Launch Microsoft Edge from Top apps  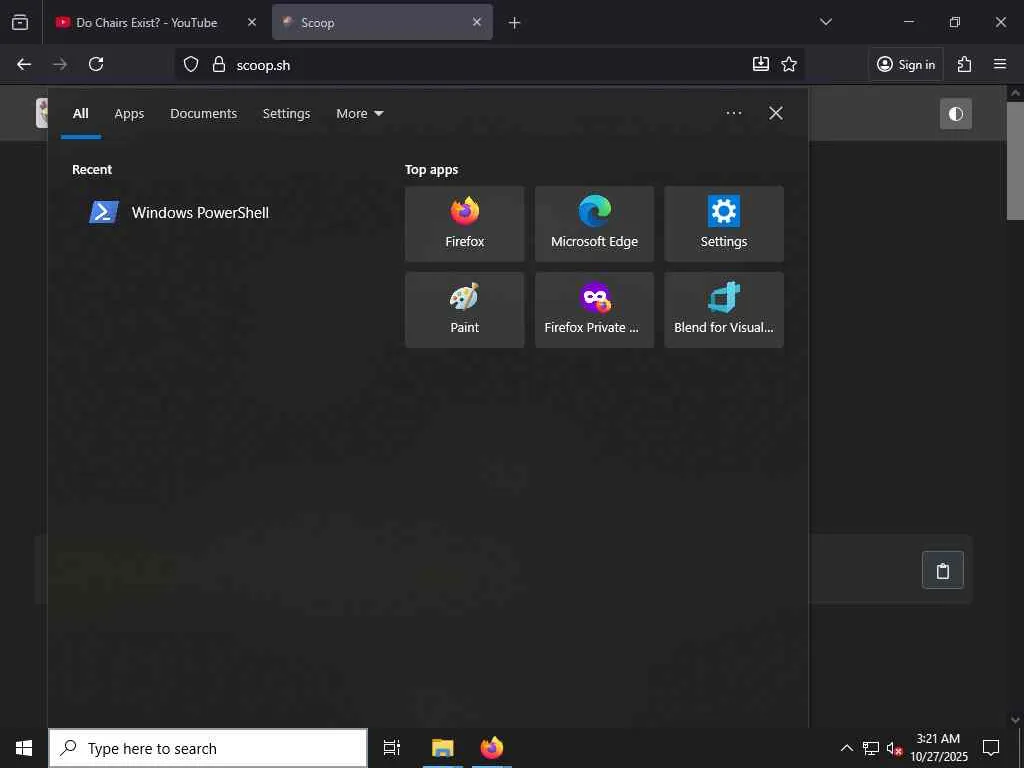click(594, 223)
